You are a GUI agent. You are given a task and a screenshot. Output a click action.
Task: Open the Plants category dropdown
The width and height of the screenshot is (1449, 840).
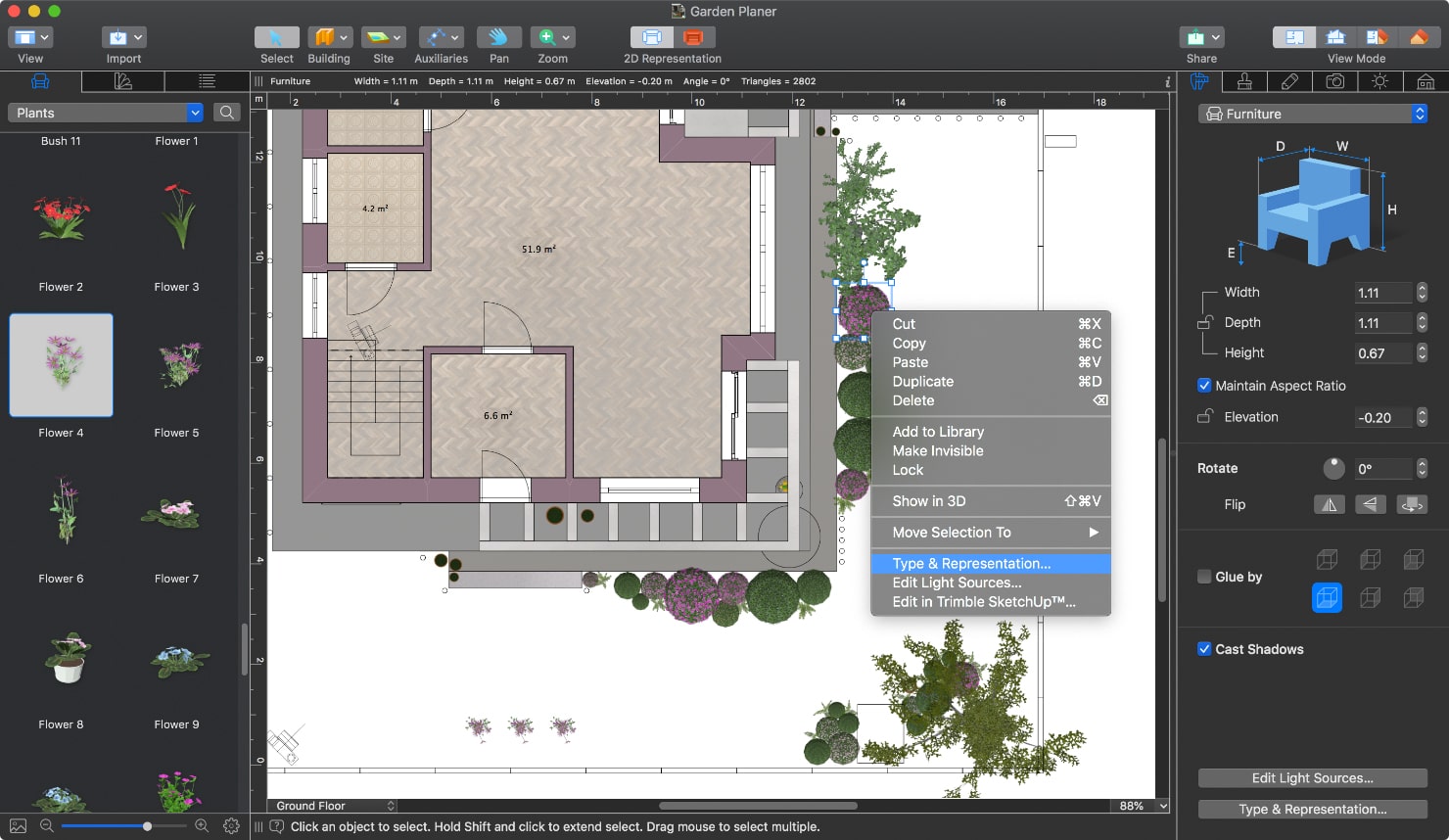pos(106,113)
